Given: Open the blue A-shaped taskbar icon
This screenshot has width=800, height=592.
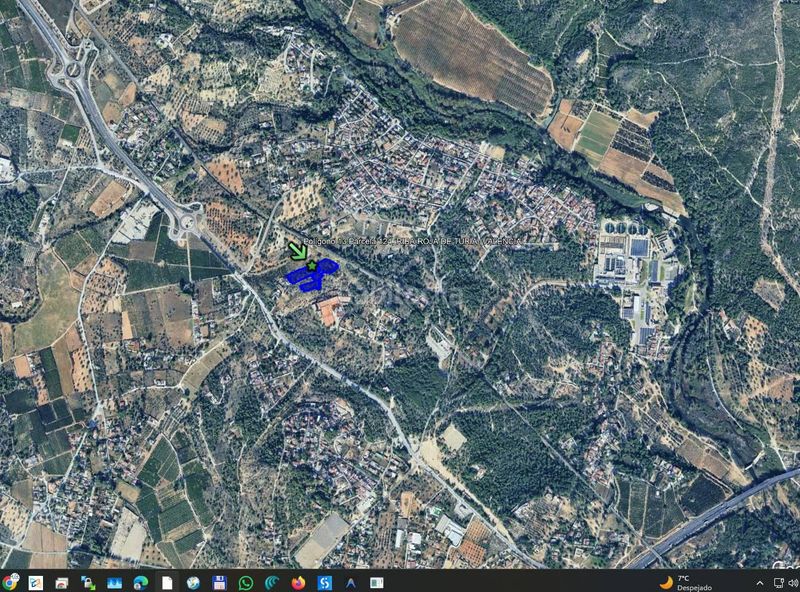Looking at the screenshot, I should click(351, 582).
